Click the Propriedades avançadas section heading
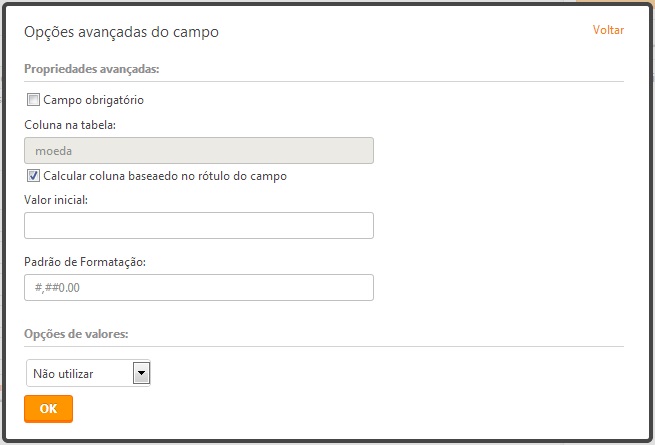This screenshot has width=655, height=445. coord(91,69)
